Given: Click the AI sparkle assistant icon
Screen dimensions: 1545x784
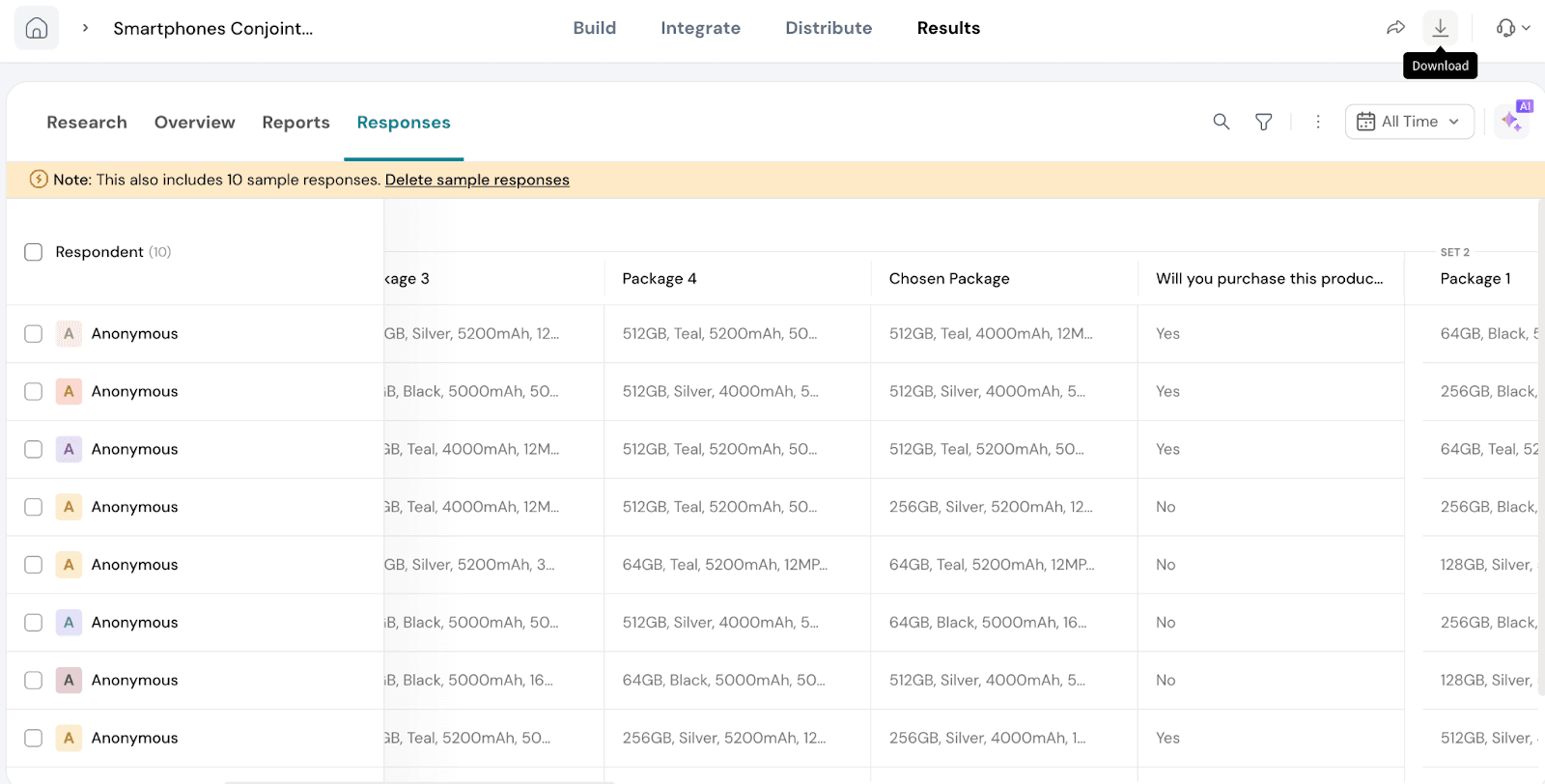Looking at the screenshot, I should click(x=1511, y=122).
